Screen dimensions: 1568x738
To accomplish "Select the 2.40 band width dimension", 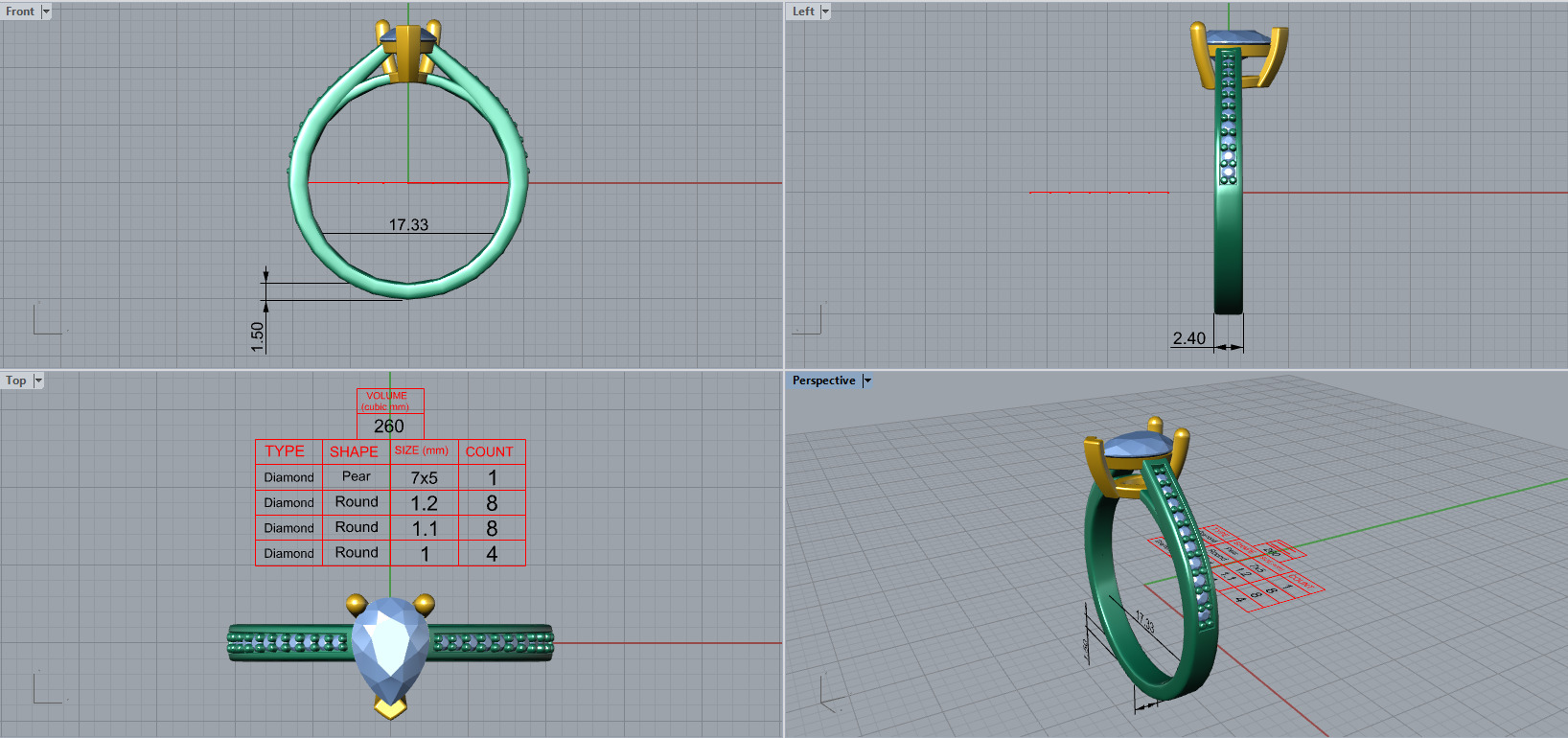I will [1189, 338].
